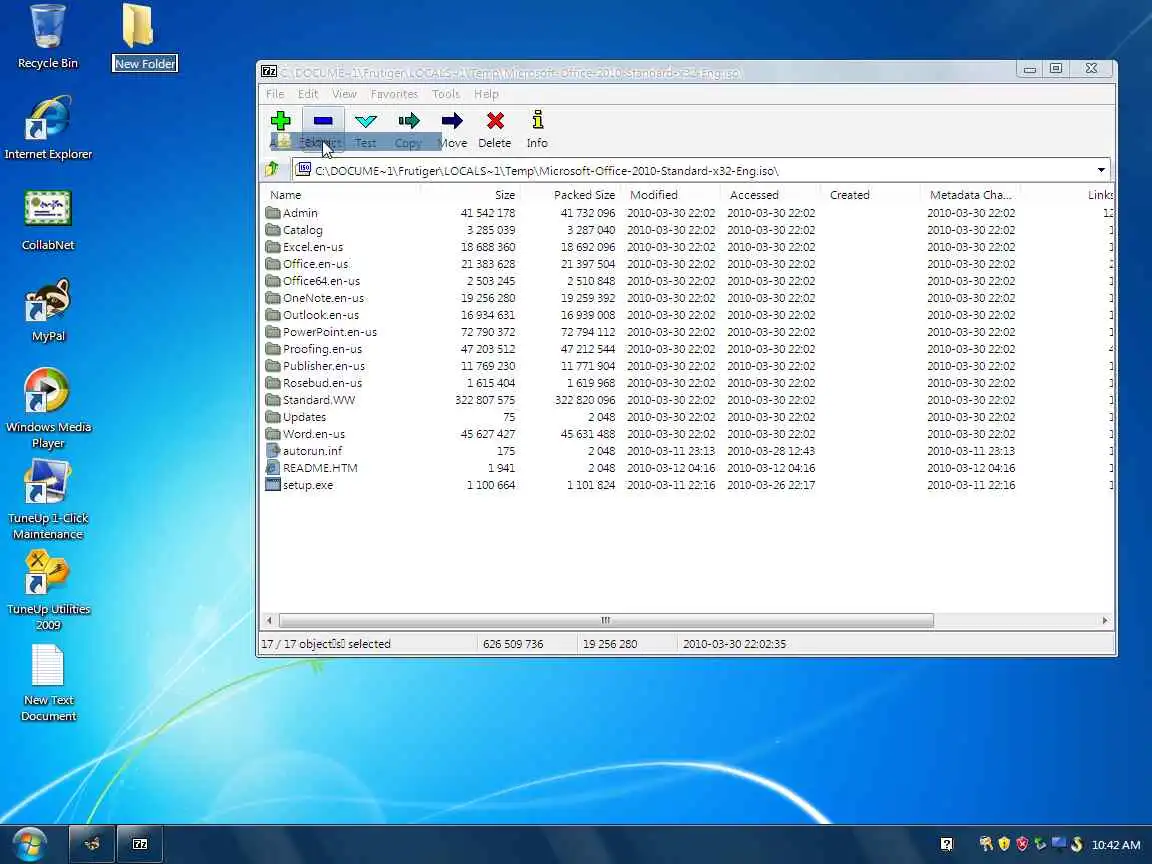Click the green Add plus icon
Viewport: 1152px width, 864px height.
coord(280,120)
